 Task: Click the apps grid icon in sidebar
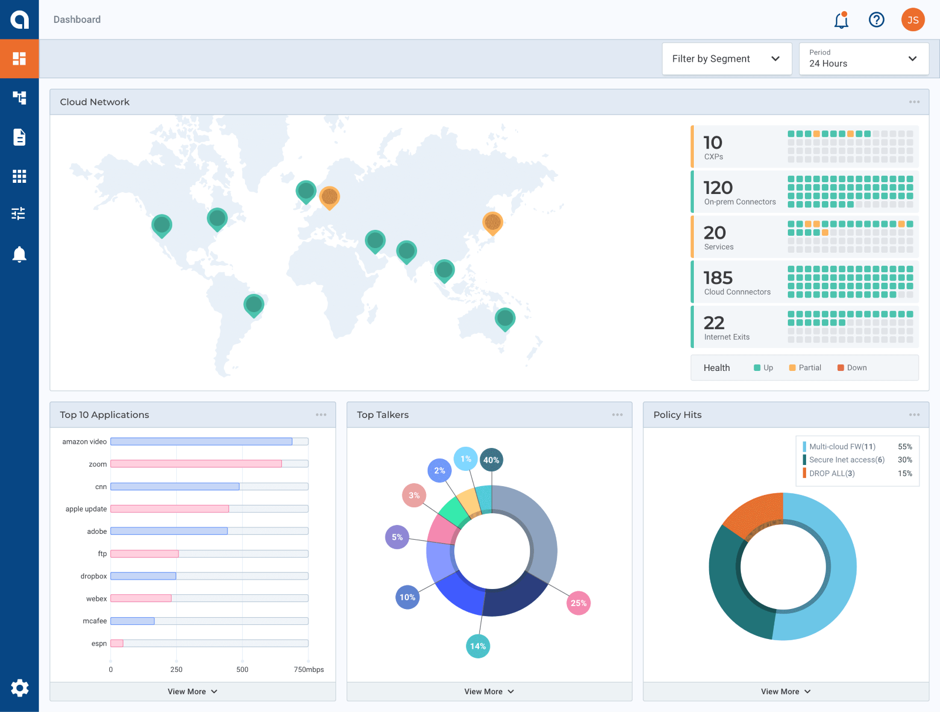click(x=19, y=176)
